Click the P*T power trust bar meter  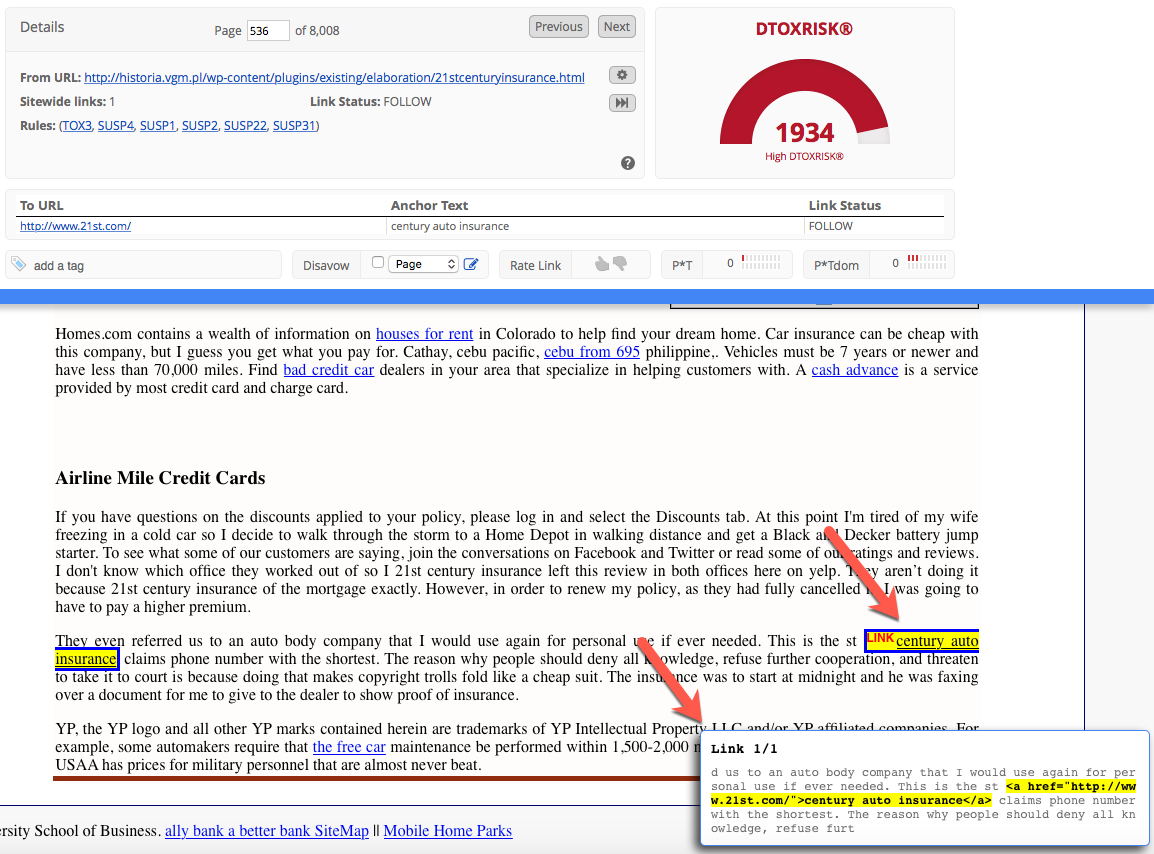point(761,261)
